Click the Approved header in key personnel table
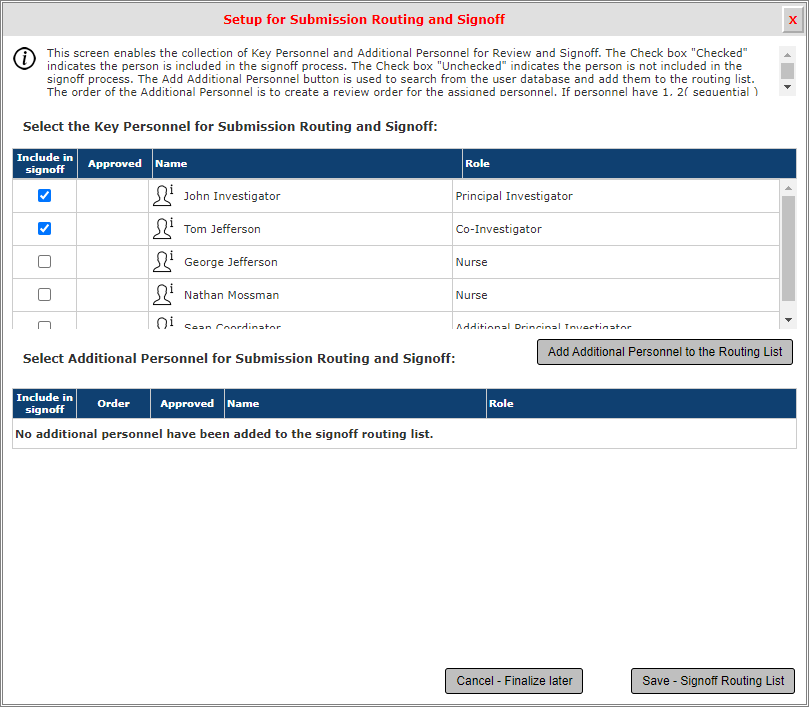The width and height of the screenshot is (809, 707). 115,164
